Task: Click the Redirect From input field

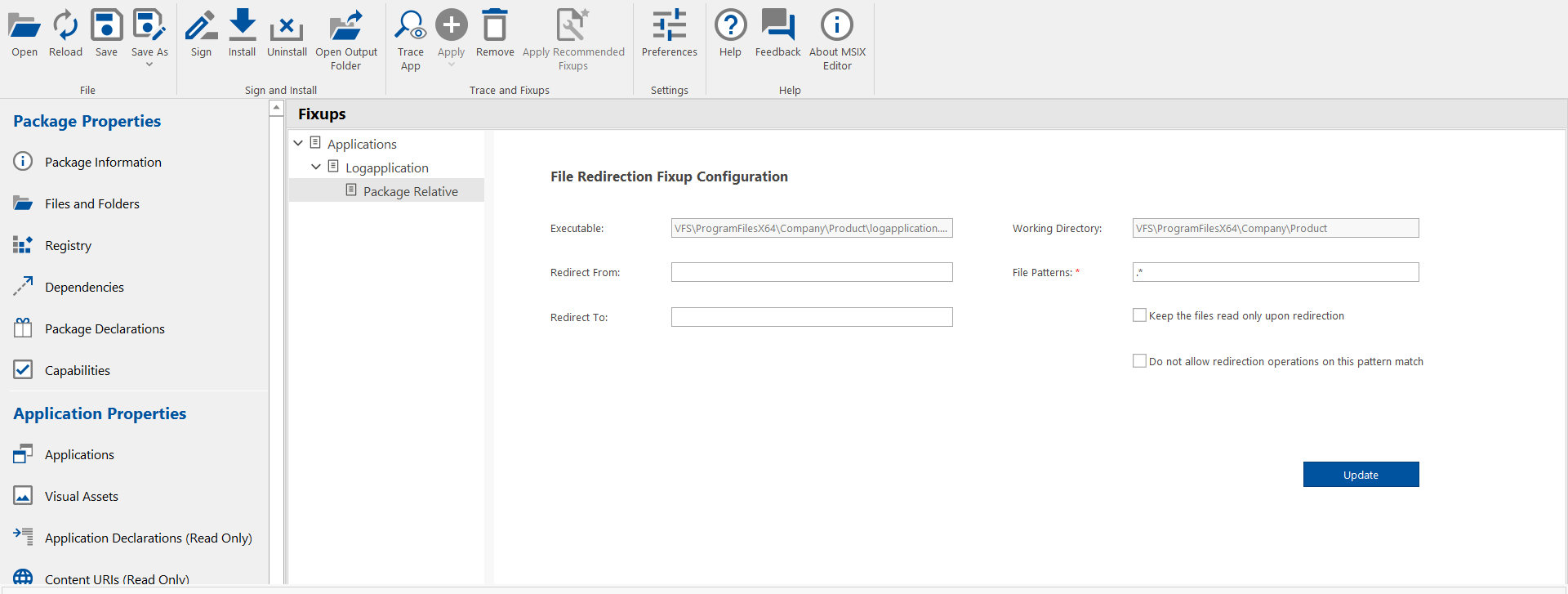Action: [812, 272]
